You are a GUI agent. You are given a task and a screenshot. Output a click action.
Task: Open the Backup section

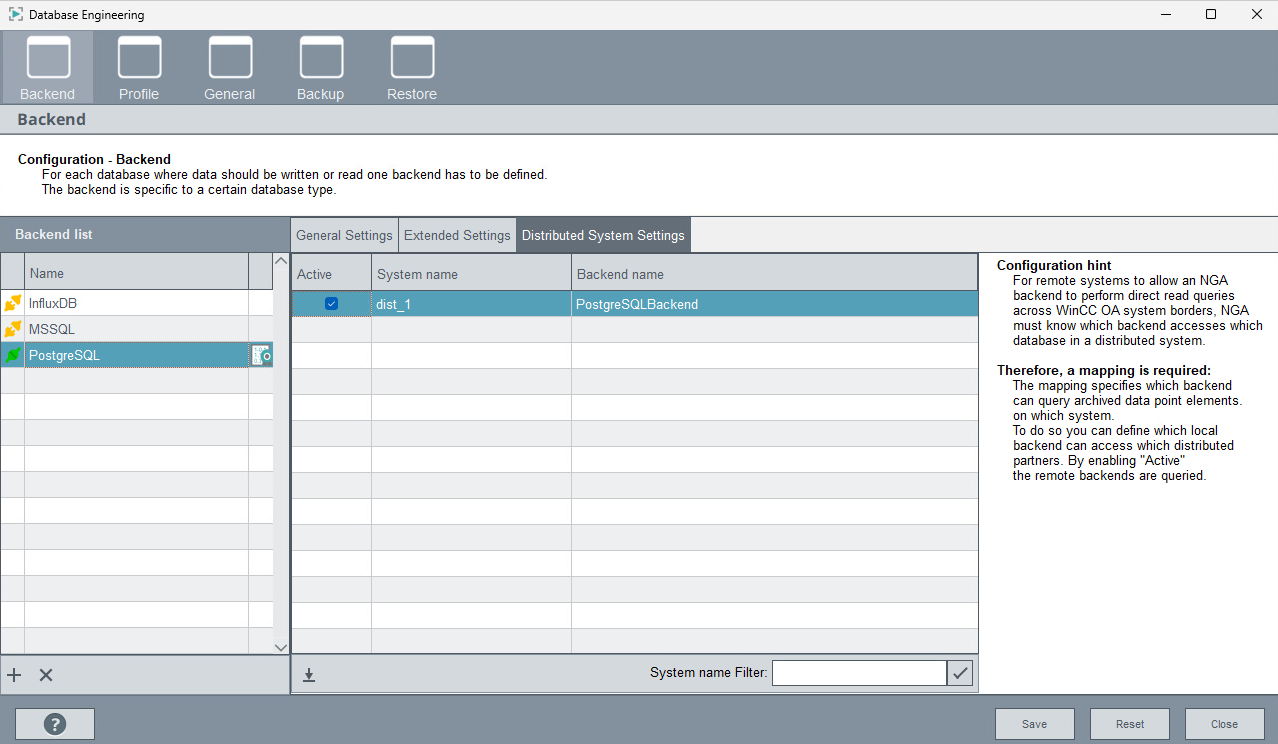point(321,67)
